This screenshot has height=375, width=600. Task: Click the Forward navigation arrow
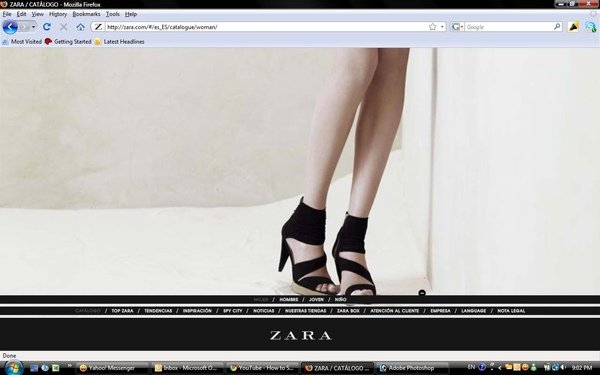(24, 27)
